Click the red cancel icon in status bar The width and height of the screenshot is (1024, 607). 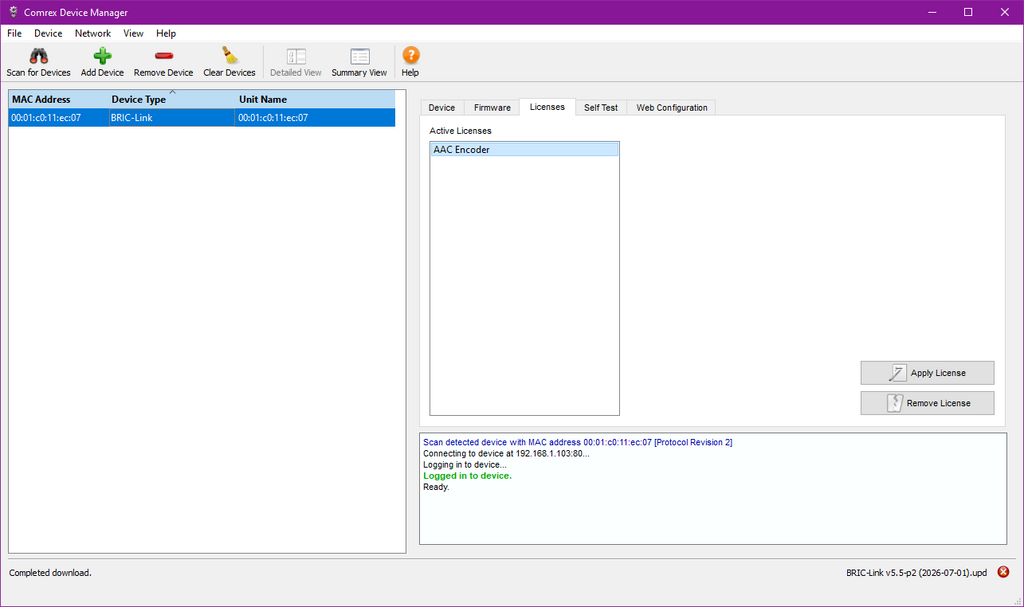click(1003, 572)
